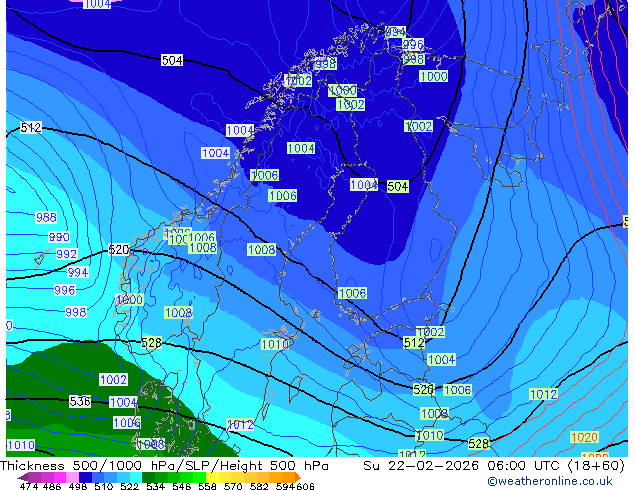Click the 520 label beside the 1006 box

[x=423, y=389]
